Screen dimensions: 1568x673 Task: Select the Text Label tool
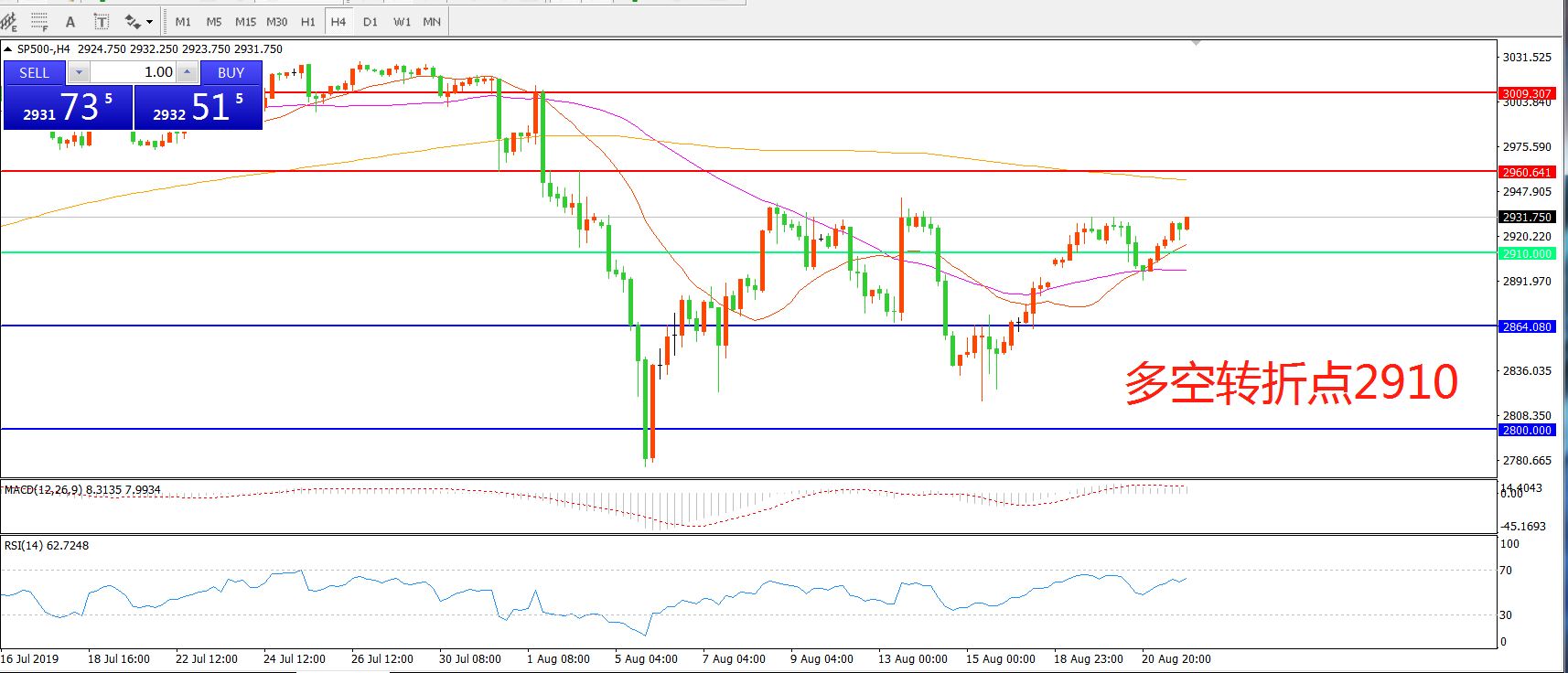(102, 22)
